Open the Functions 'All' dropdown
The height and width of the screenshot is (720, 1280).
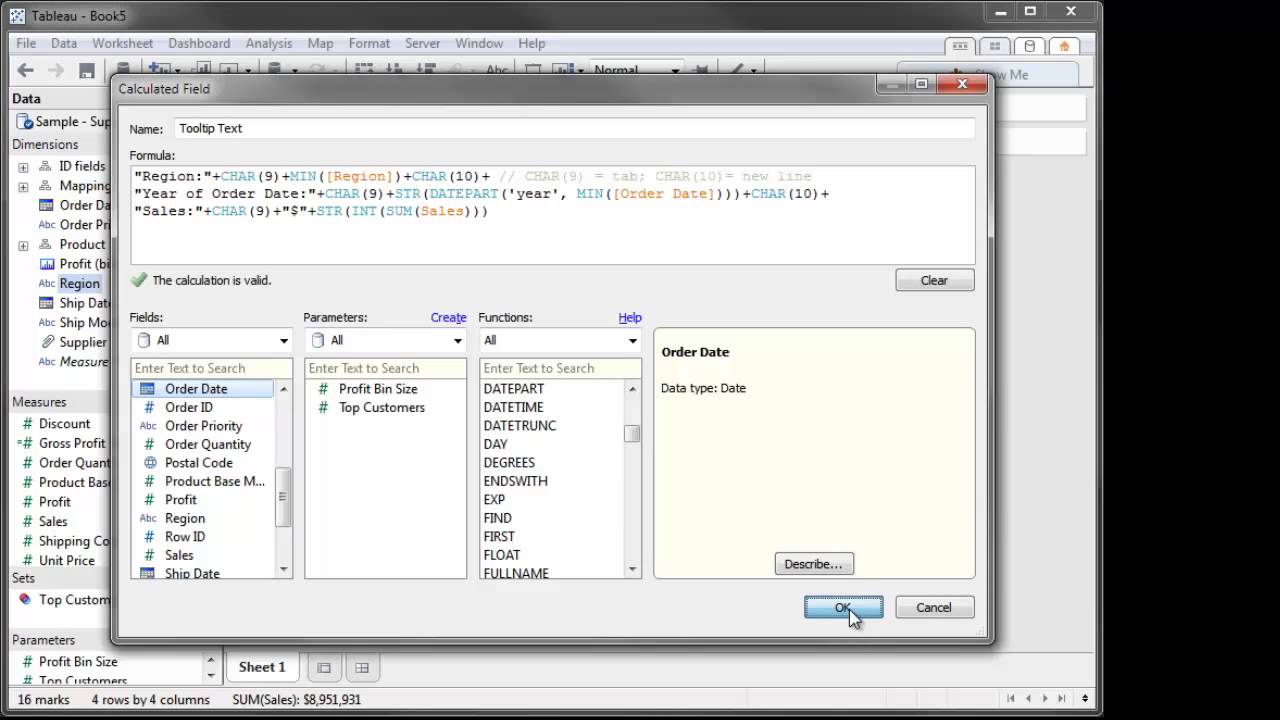click(x=560, y=340)
